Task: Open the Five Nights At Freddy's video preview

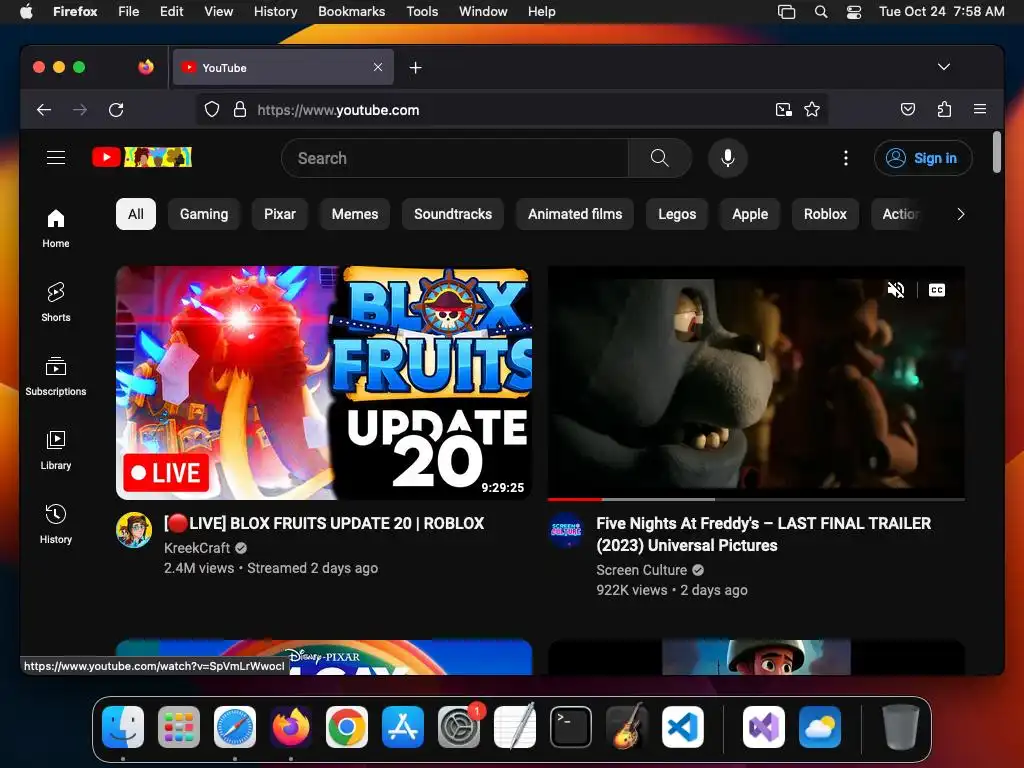Action: [x=756, y=383]
